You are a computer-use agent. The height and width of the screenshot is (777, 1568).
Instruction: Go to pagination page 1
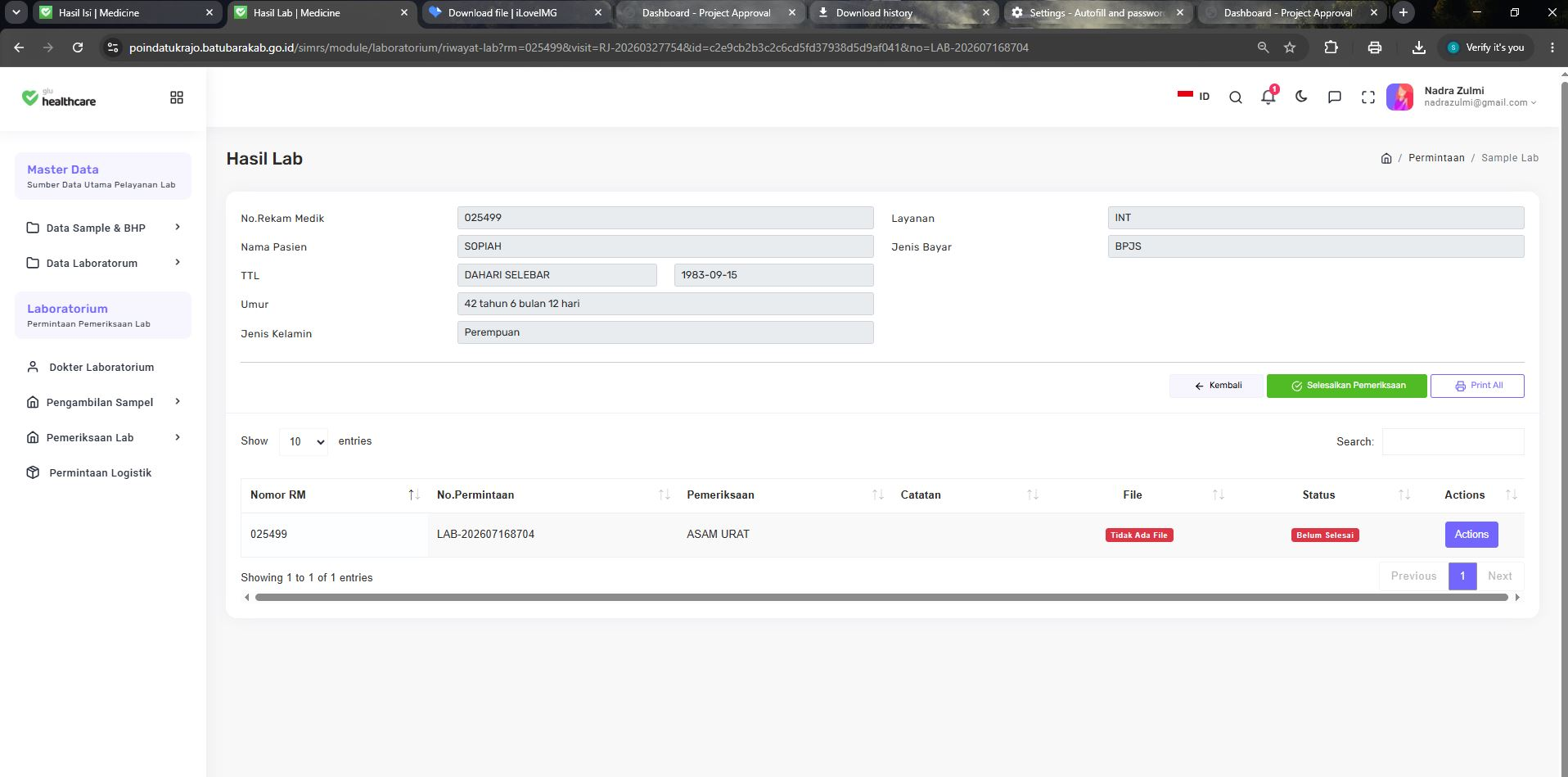(1462, 576)
